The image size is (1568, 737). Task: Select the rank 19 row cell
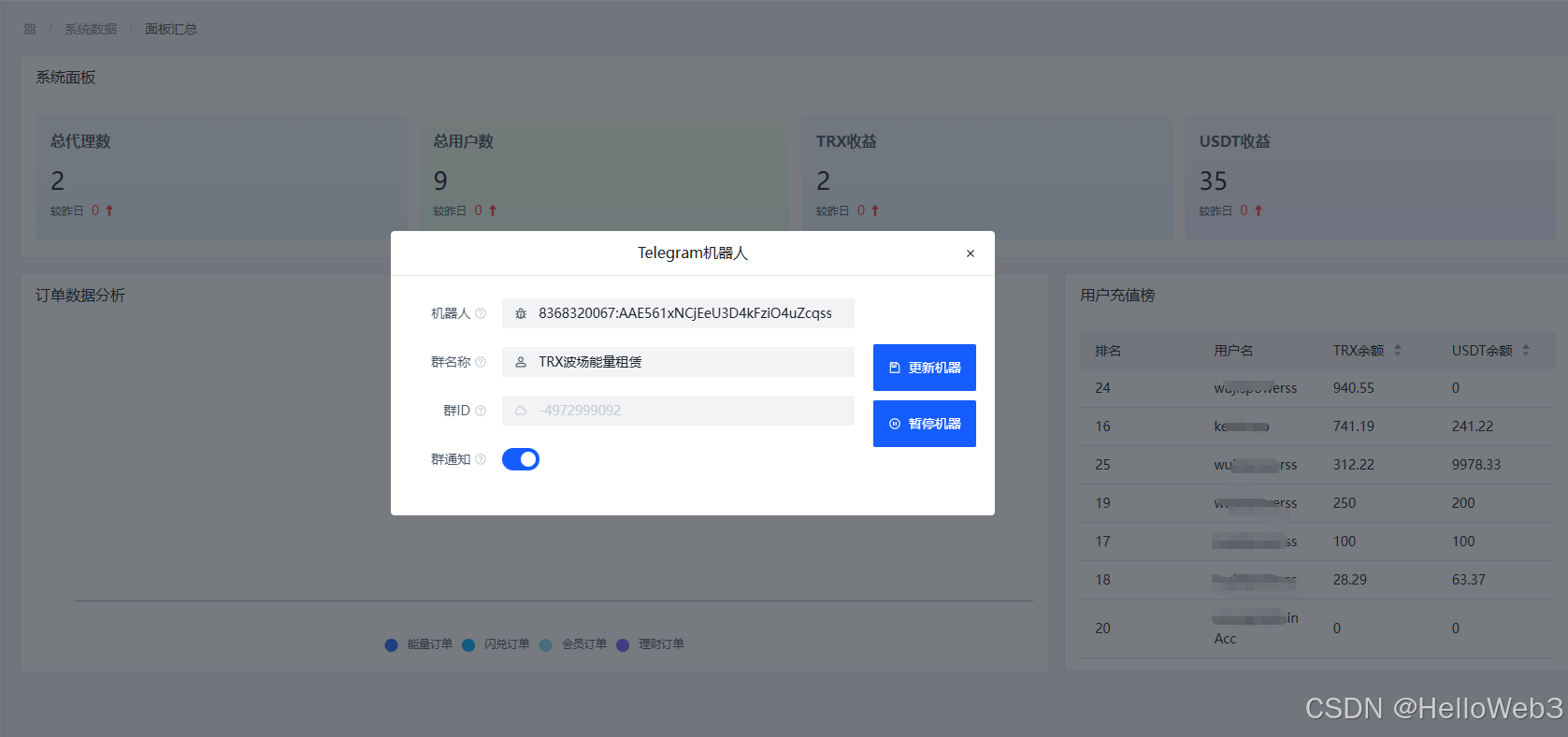click(1103, 503)
